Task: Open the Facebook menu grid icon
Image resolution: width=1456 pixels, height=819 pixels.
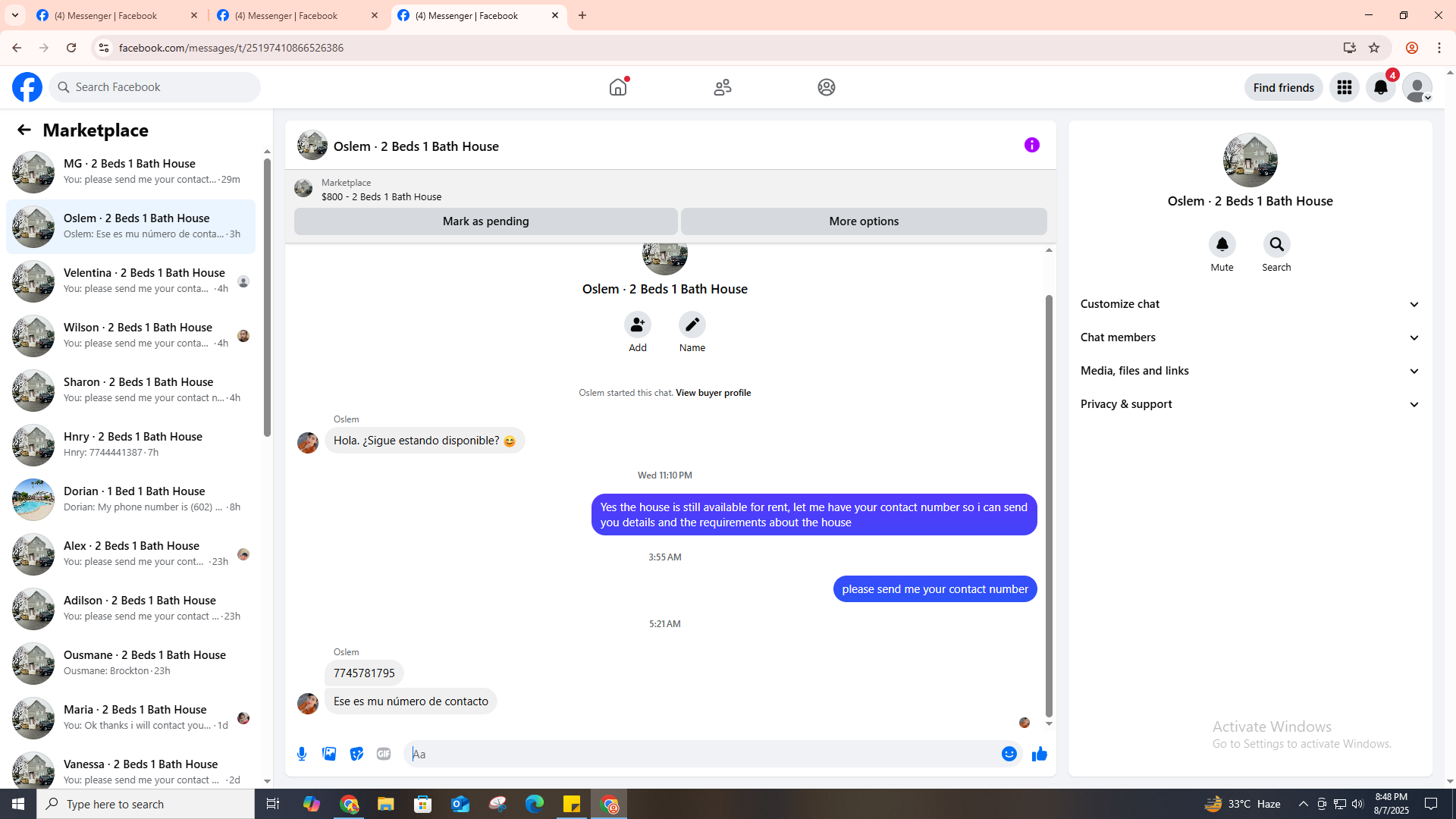Action: [x=1345, y=87]
